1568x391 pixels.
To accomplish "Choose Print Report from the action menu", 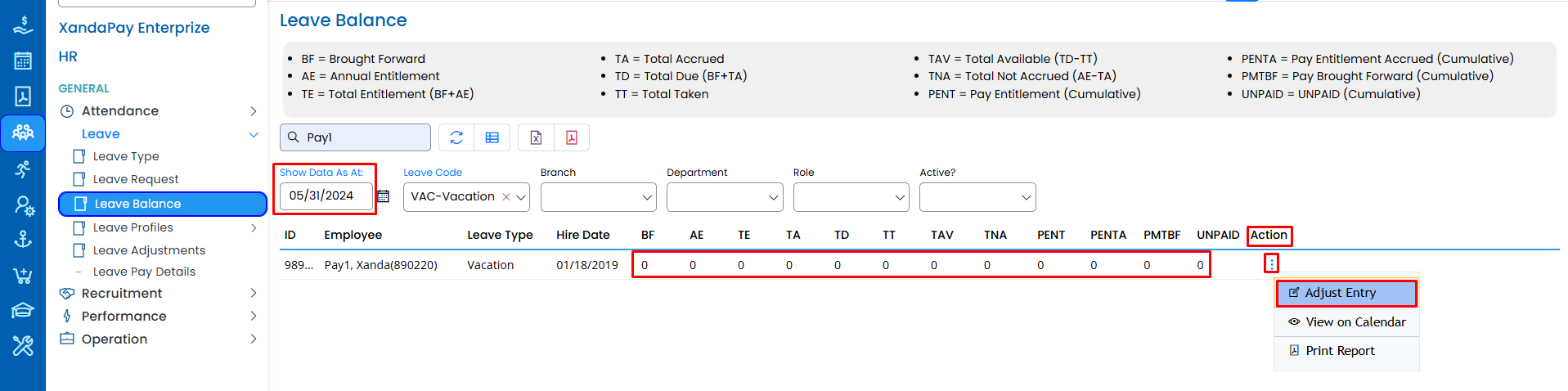I will pos(1340,351).
